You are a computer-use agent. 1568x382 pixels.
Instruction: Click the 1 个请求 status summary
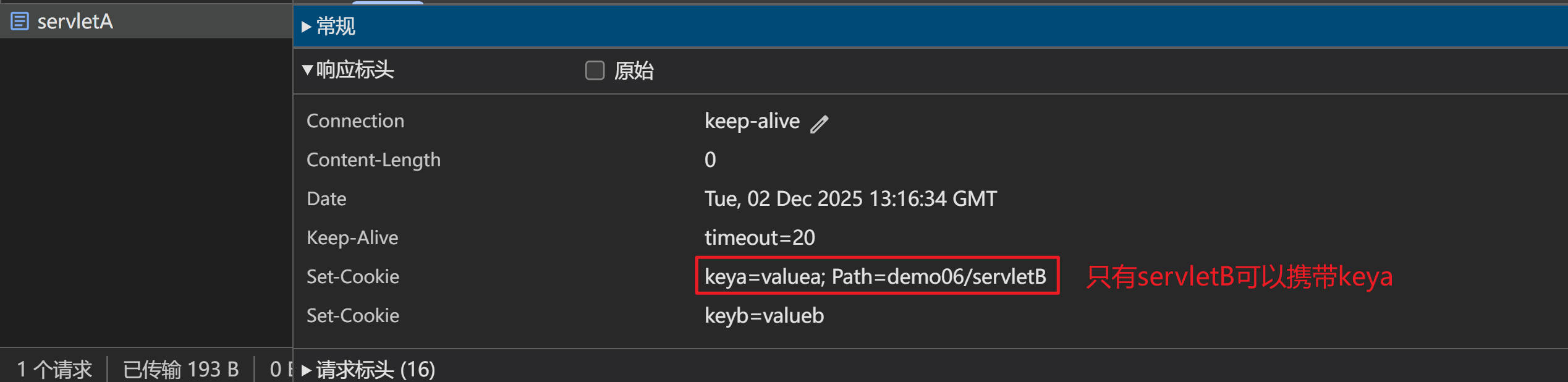click(x=54, y=369)
